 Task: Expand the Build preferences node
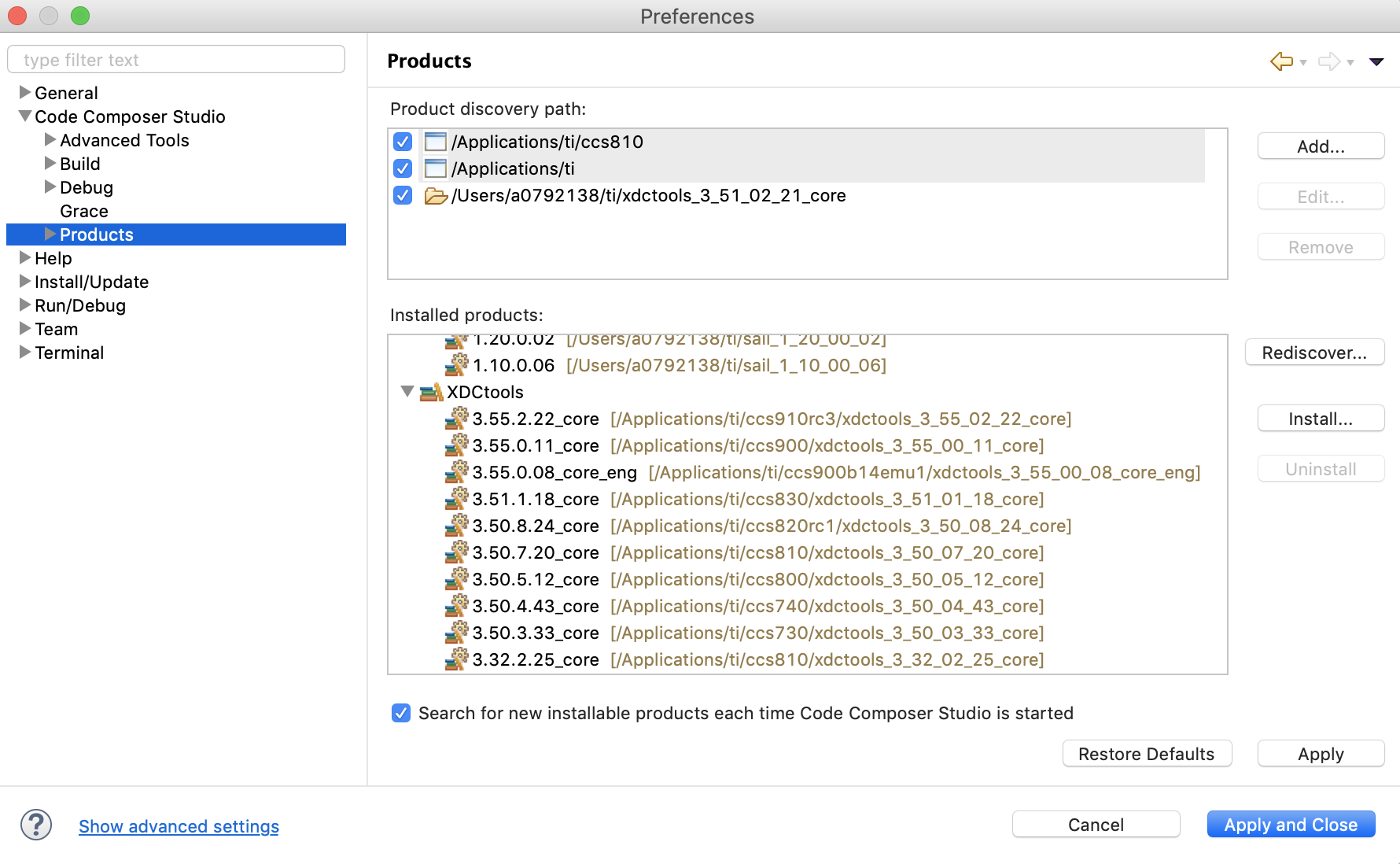click(50, 163)
